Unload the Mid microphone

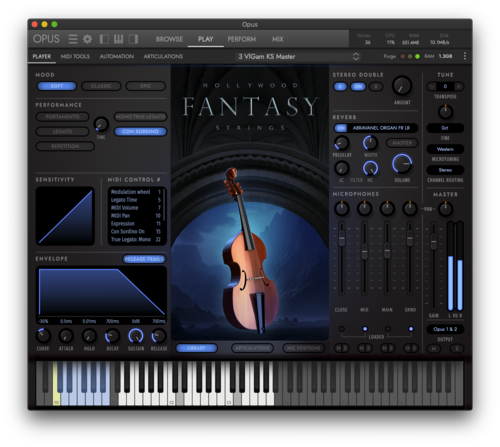coord(365,329)
